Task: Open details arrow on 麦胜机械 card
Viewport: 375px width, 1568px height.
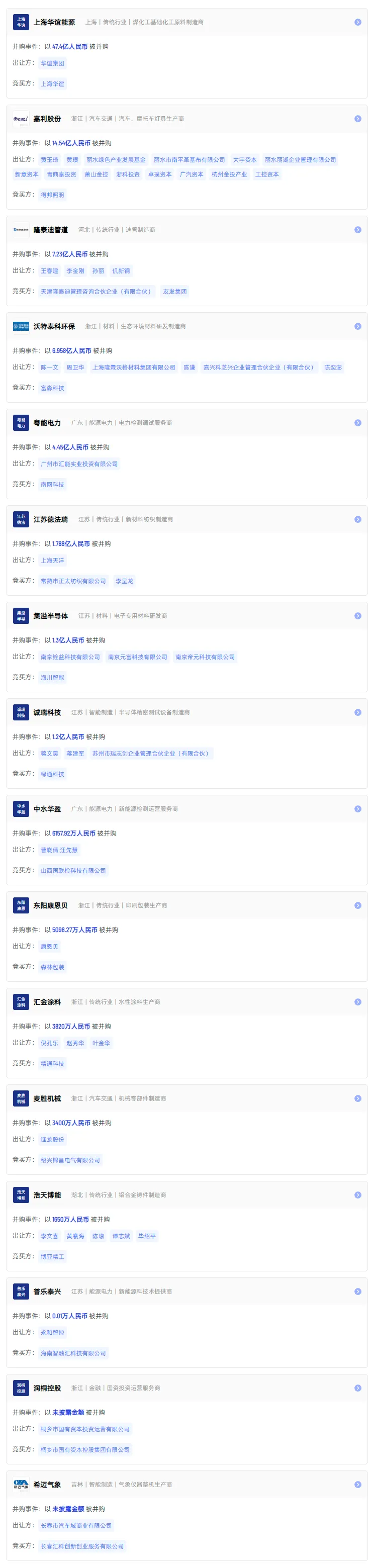Action: 358,1098
